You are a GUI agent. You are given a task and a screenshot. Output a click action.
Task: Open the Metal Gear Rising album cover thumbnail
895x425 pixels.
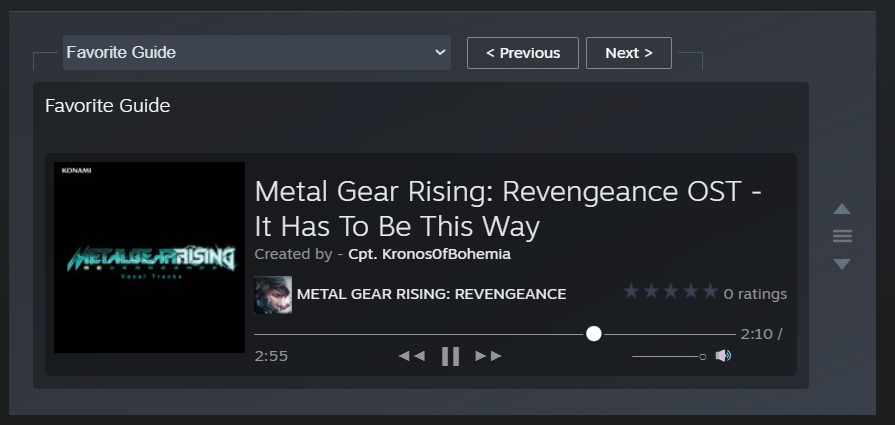tap(150, 257)
